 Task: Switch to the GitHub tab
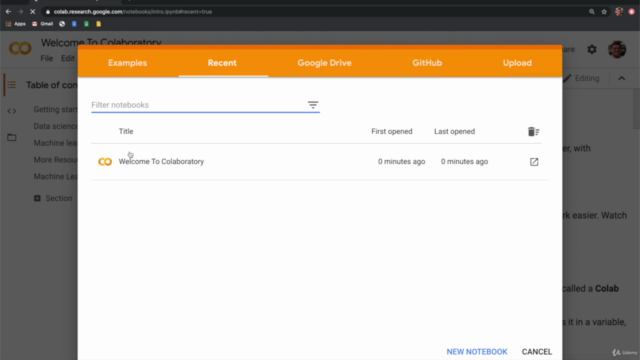pyautogui.click(x=427, y=63)
